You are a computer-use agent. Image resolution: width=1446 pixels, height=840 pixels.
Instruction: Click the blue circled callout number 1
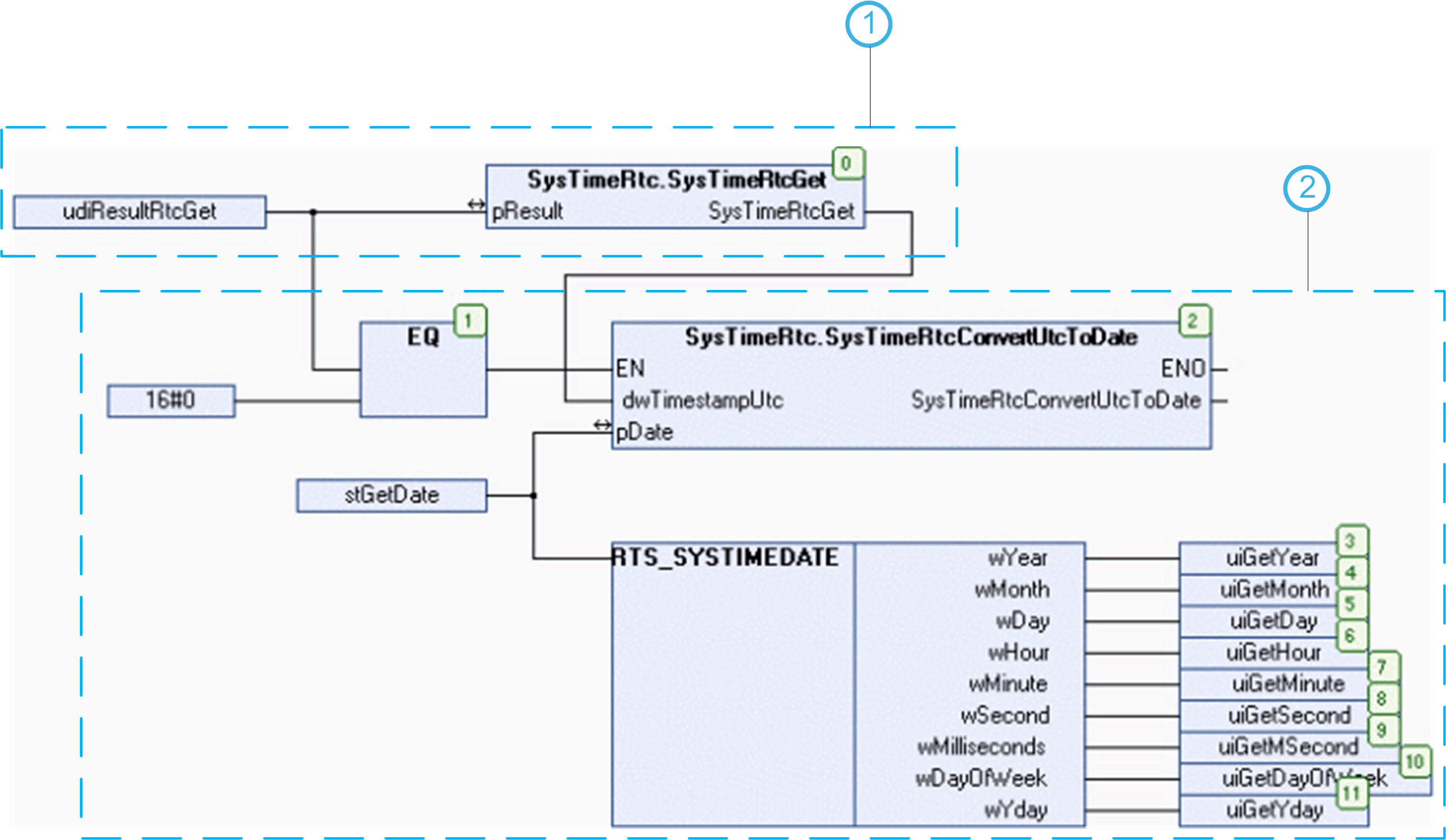coord(868,24)
